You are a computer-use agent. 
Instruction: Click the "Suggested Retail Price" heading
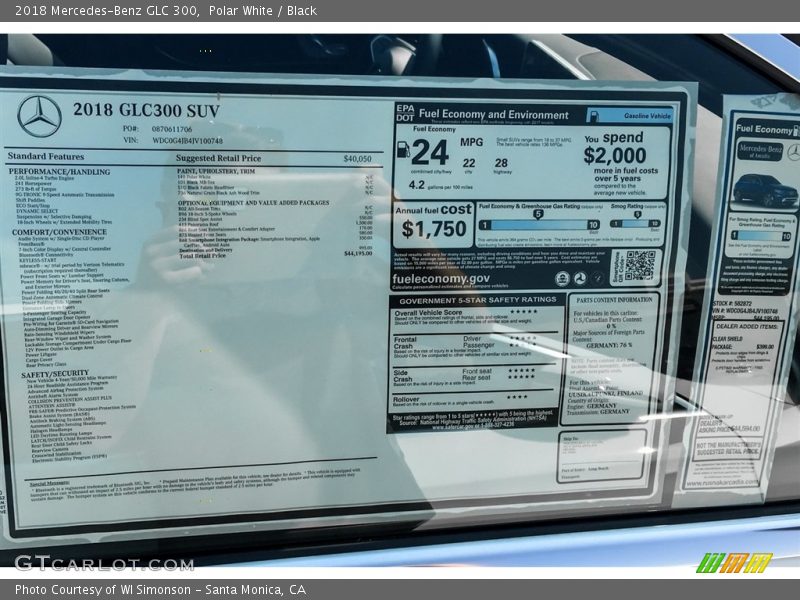point(218,158)
